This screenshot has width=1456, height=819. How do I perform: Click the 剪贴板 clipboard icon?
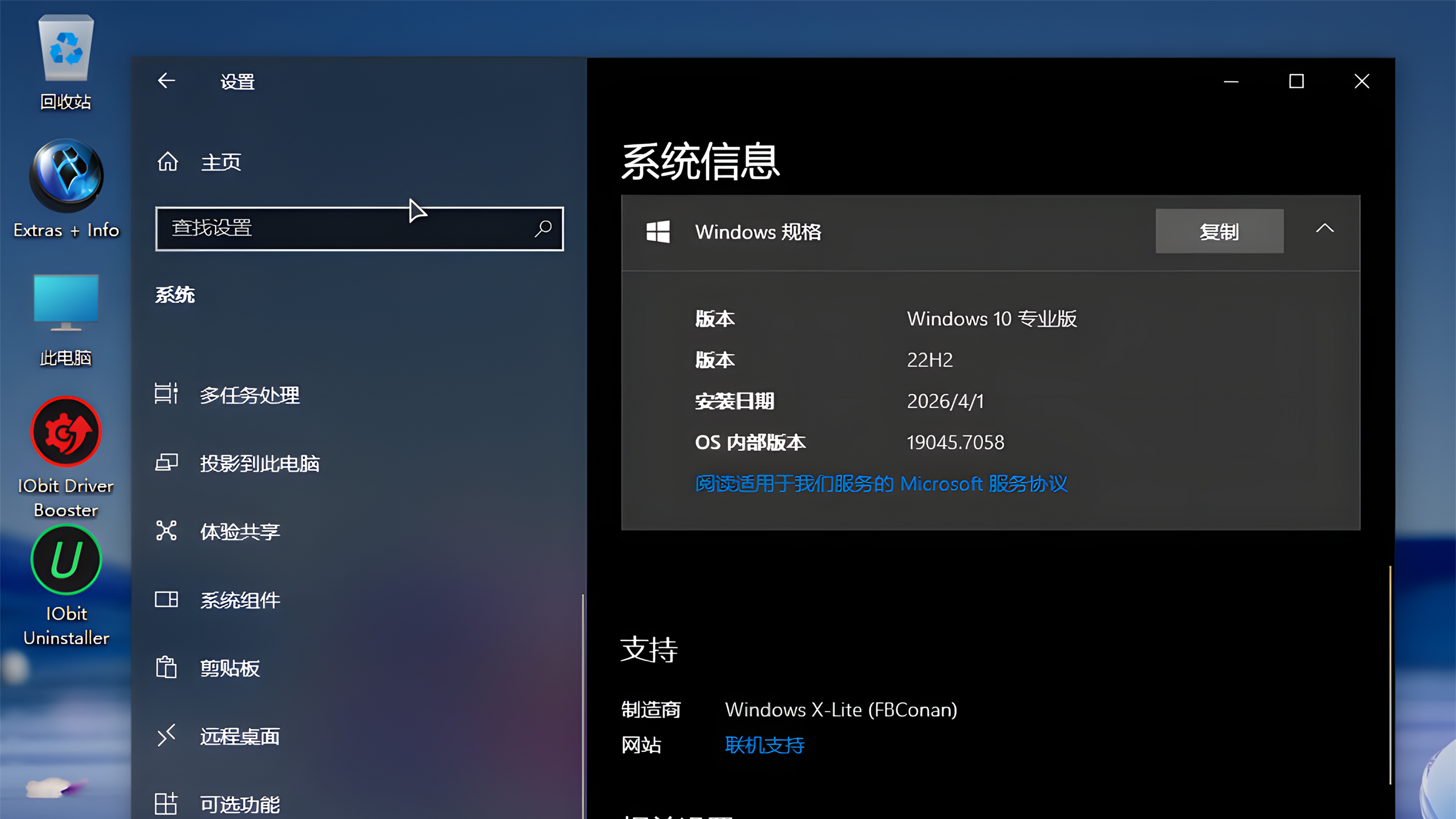(x=166, y=667)
